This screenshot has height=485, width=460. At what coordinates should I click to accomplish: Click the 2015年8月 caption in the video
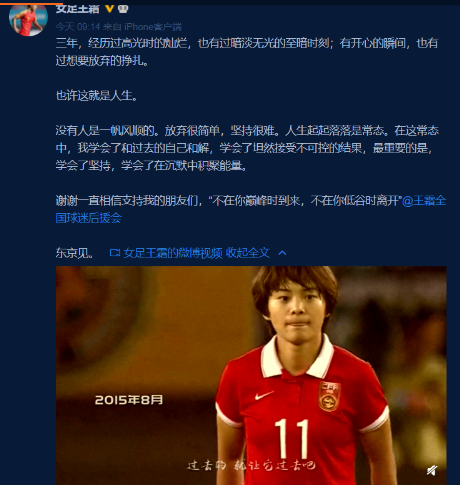pyautogui.click(x=129, y=400)
